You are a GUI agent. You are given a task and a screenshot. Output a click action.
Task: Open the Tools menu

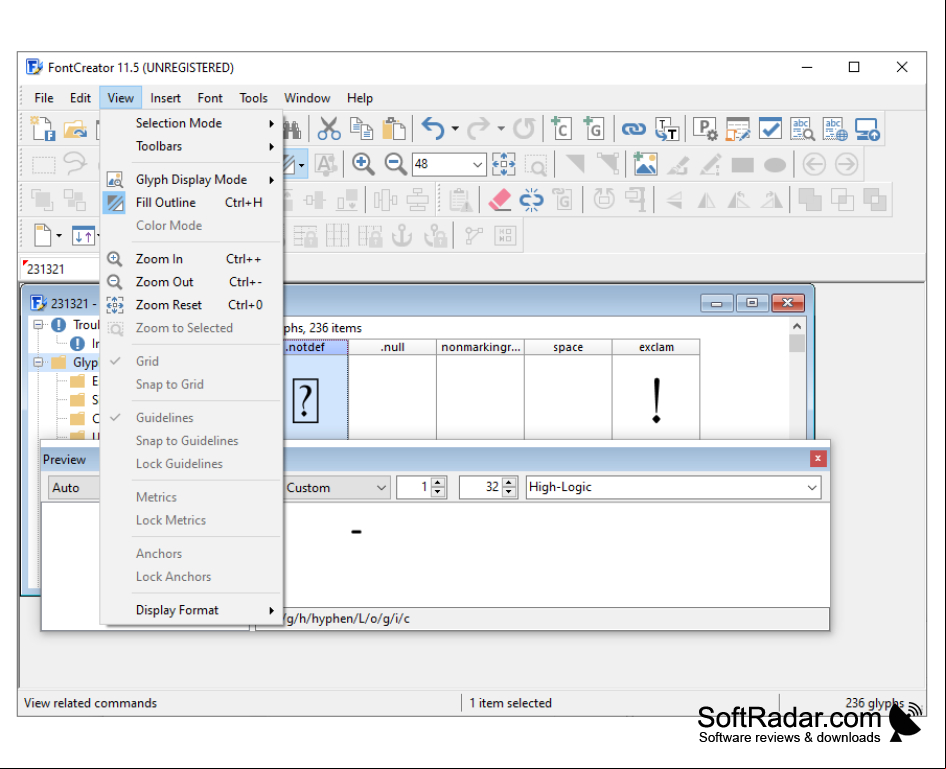coord(253,98)
